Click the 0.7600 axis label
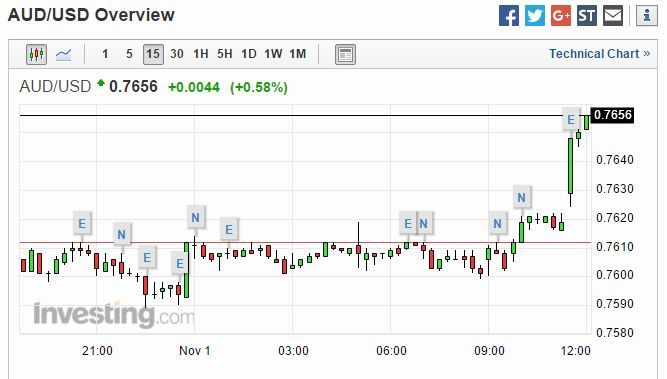This screenshot has height=379, width=667. point(615,275)
